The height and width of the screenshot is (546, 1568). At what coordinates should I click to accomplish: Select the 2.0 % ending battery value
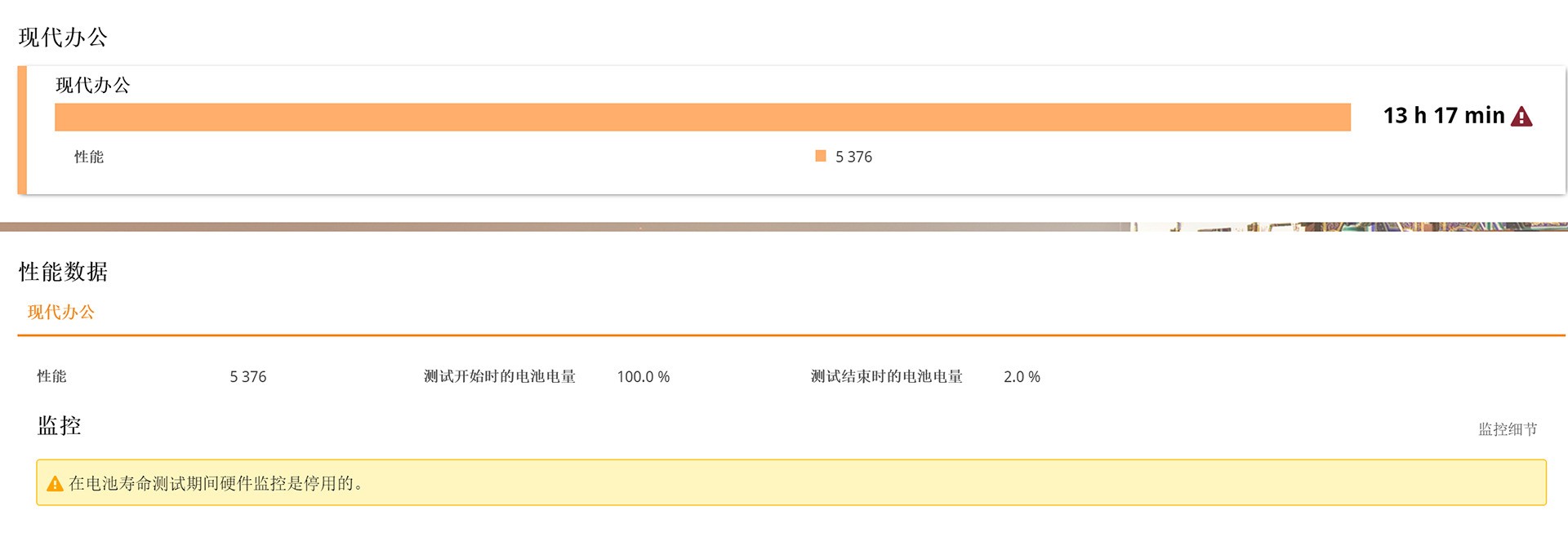tap(1022, 376)
